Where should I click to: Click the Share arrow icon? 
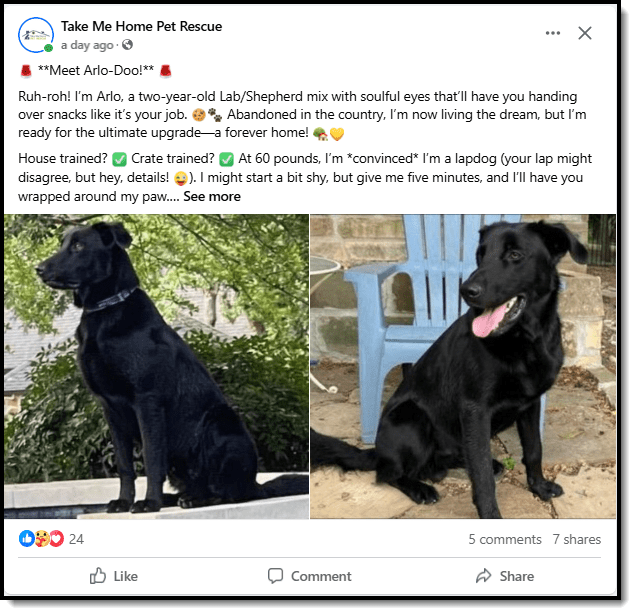click(483, 576)
